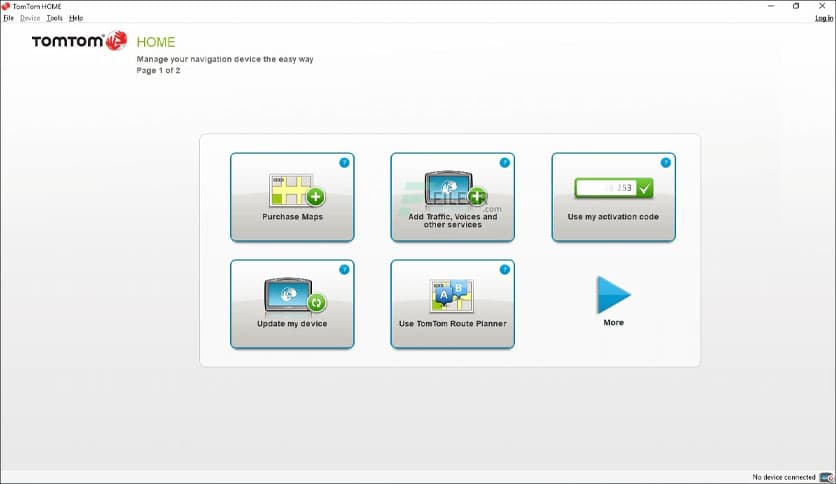Image resolution: width=836 pixels, height=484 pixels.
Task: Close the TomTom HOME window
Action: point(822,6)
